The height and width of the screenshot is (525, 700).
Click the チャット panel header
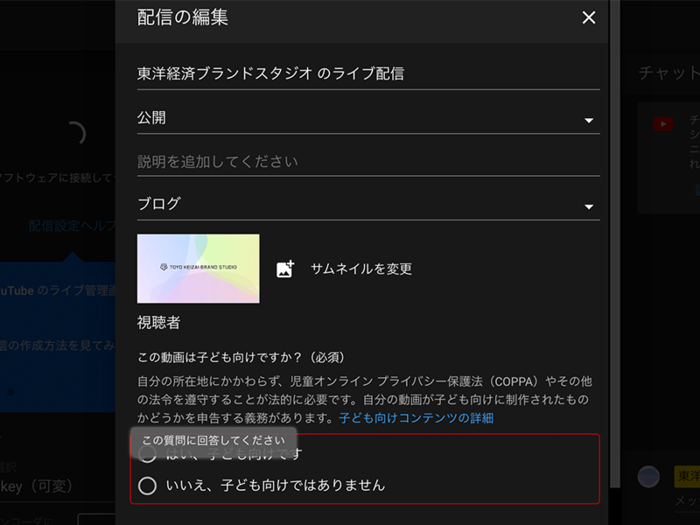[667, 73]
